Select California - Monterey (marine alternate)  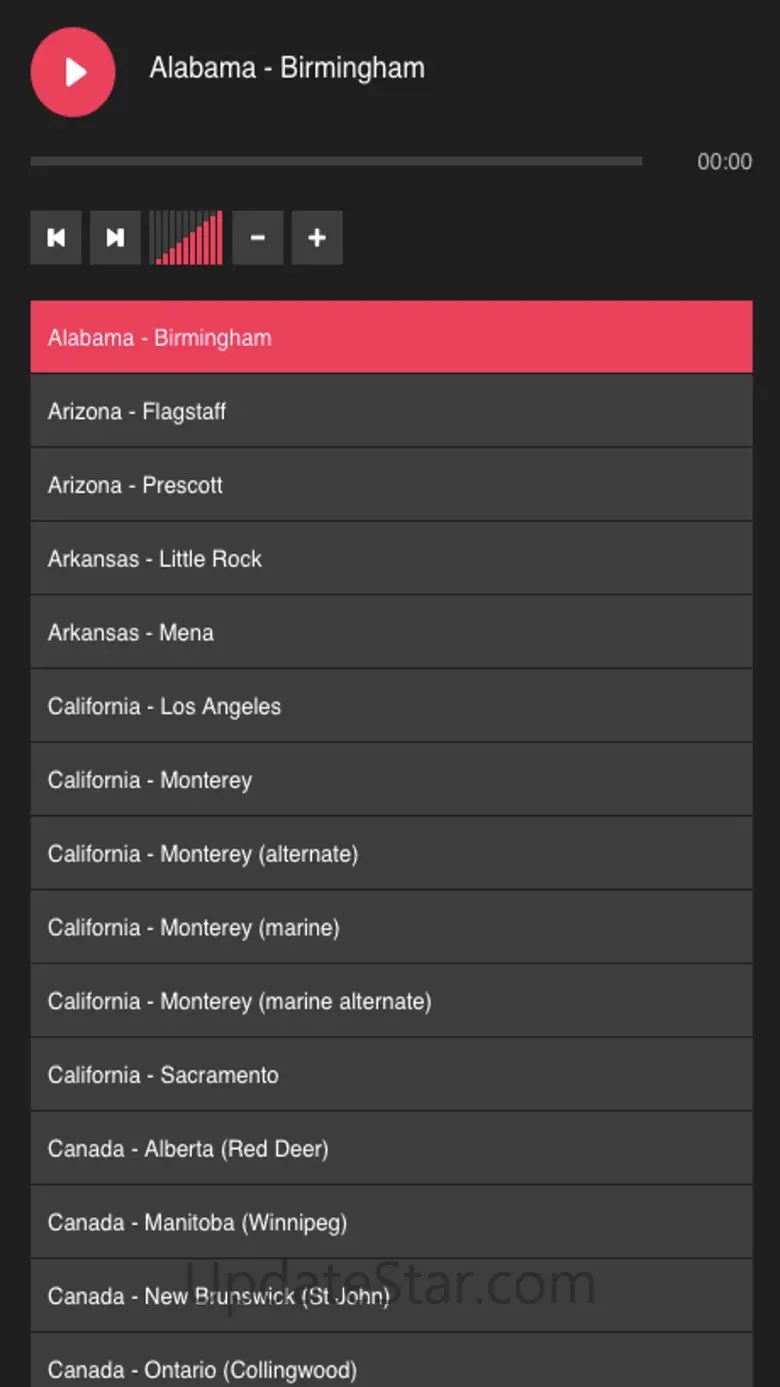(391, 1001)
